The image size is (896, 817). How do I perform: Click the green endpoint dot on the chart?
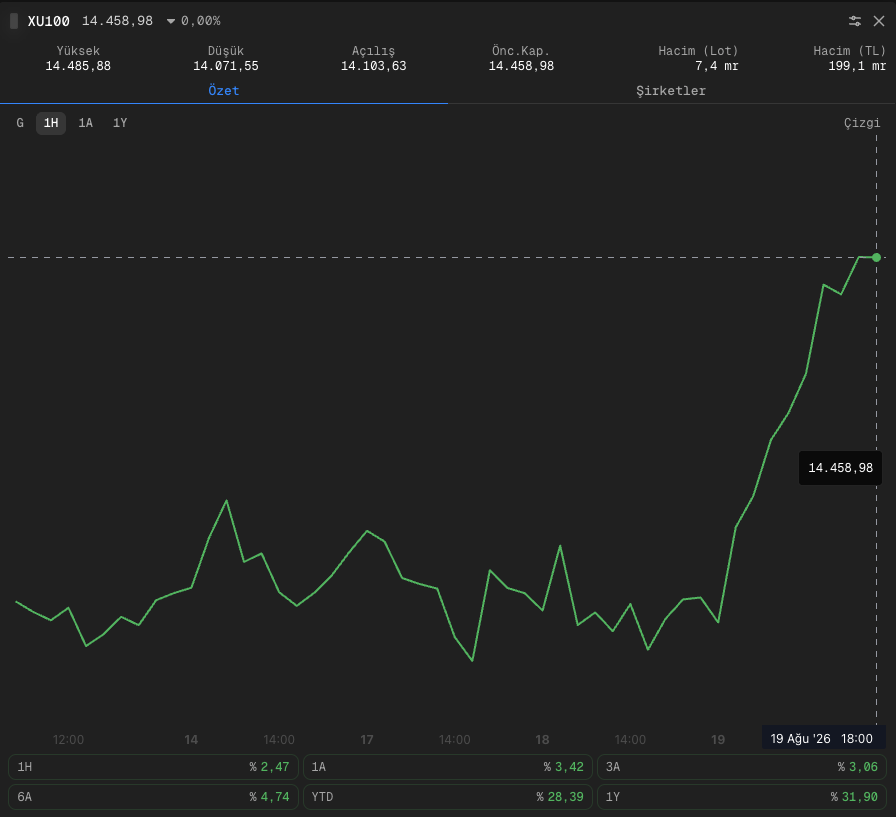pyautogui.click(x=876, y=258)
